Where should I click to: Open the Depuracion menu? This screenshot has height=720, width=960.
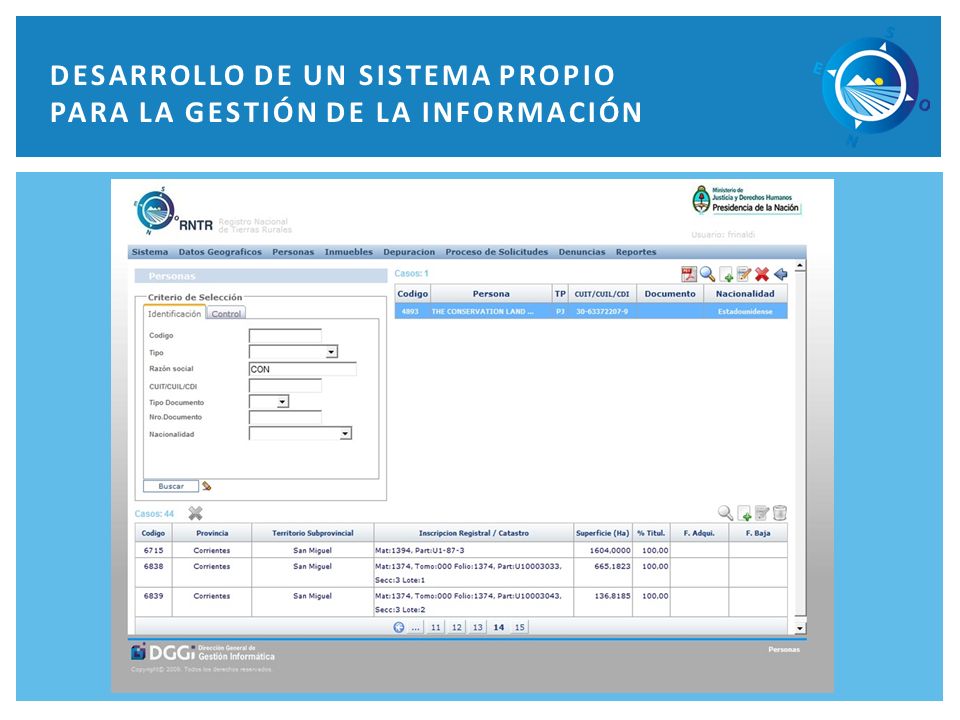[409, 252]
